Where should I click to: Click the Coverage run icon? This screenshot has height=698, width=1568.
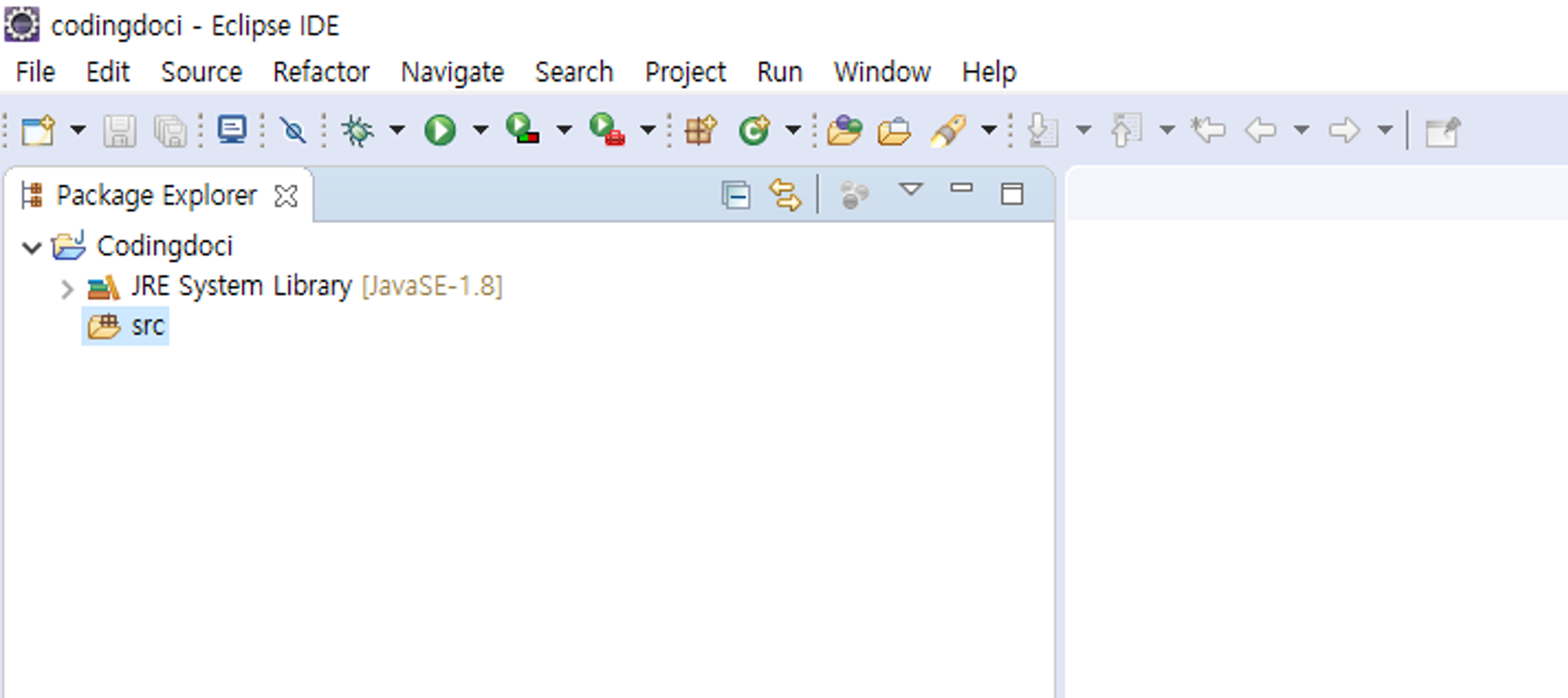click(523, 129)
